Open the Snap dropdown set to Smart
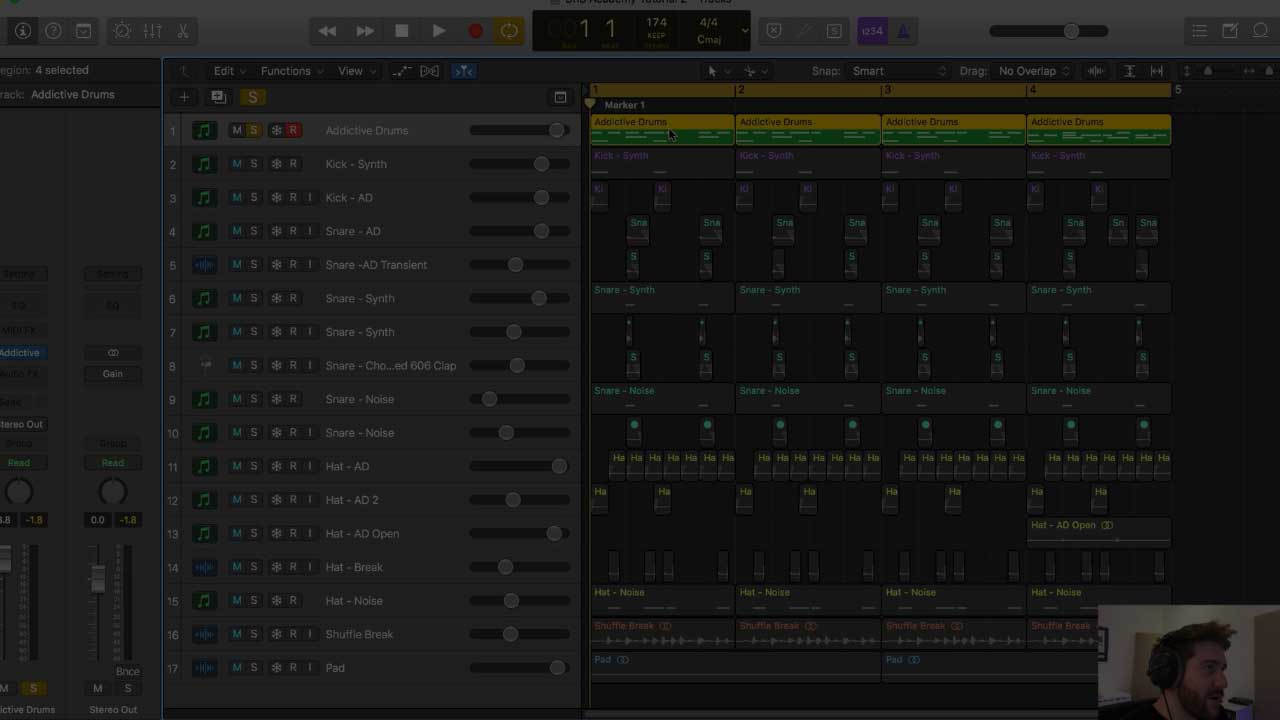Image resolution: width=1280 pixels, height=720 pixels. click(x=898, y=71)
